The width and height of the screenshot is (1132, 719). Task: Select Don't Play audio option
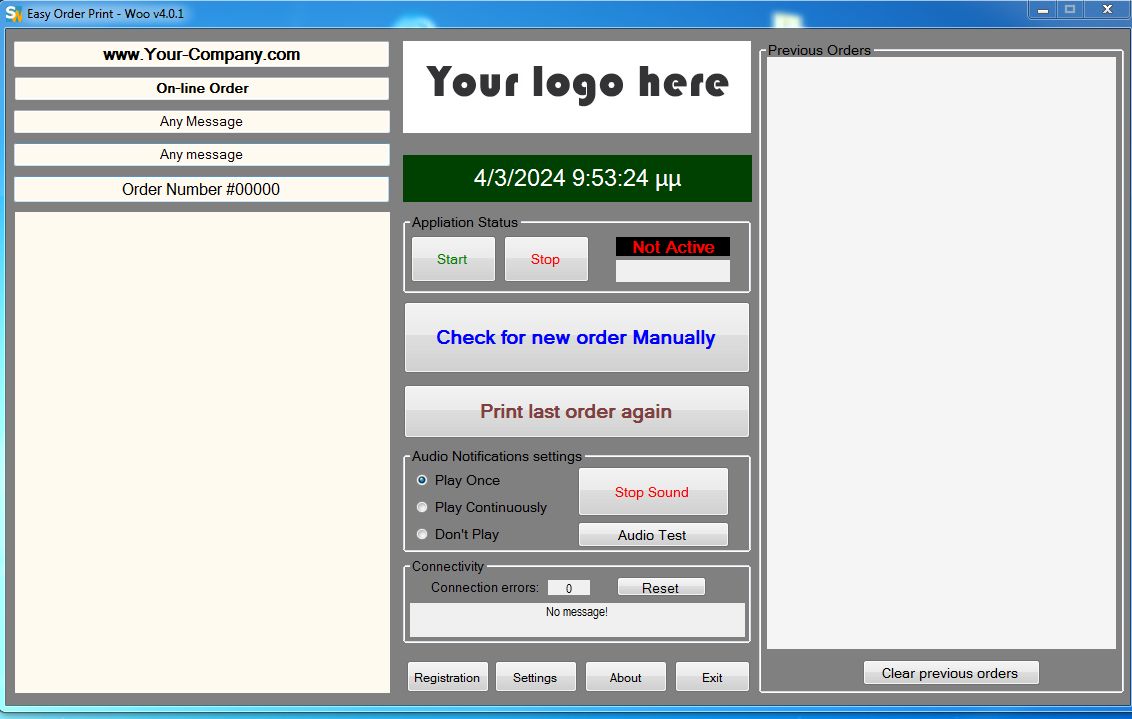coord(422,533)
